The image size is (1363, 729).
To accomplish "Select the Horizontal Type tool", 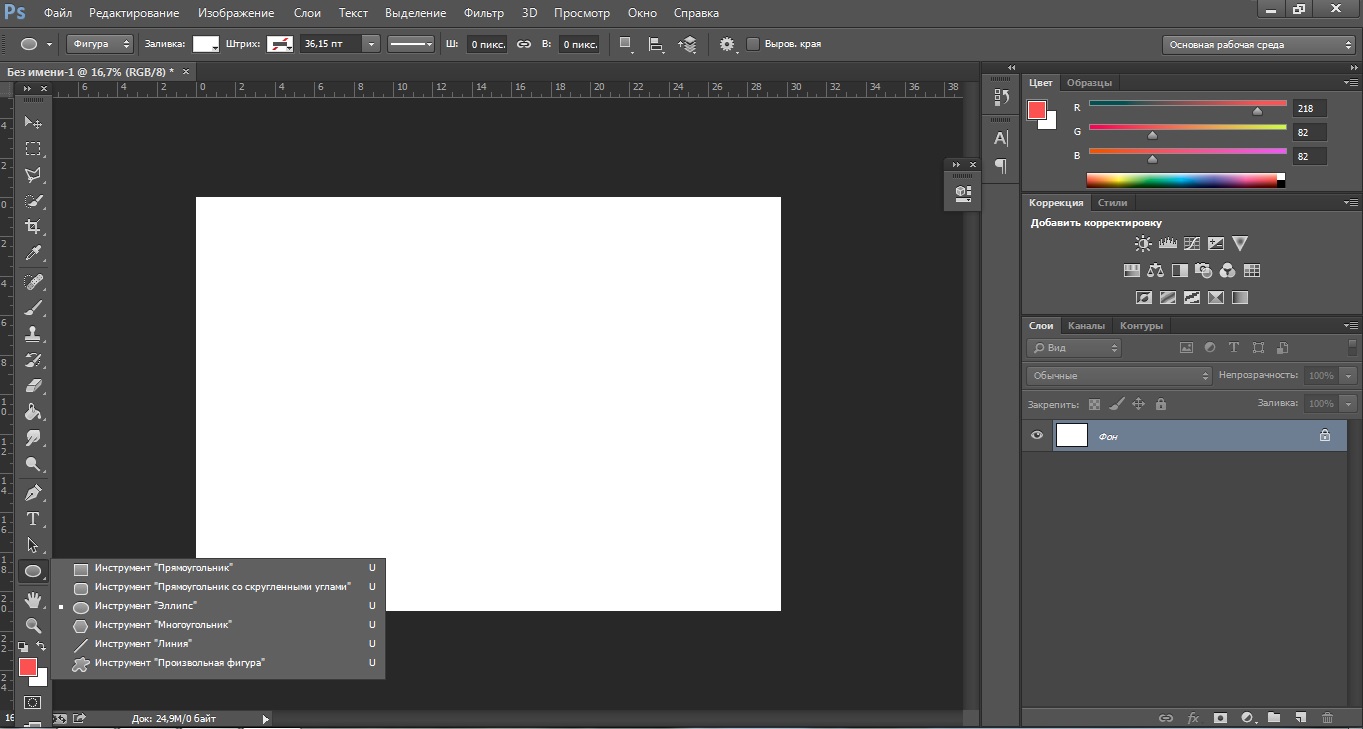I will [33, 519].
